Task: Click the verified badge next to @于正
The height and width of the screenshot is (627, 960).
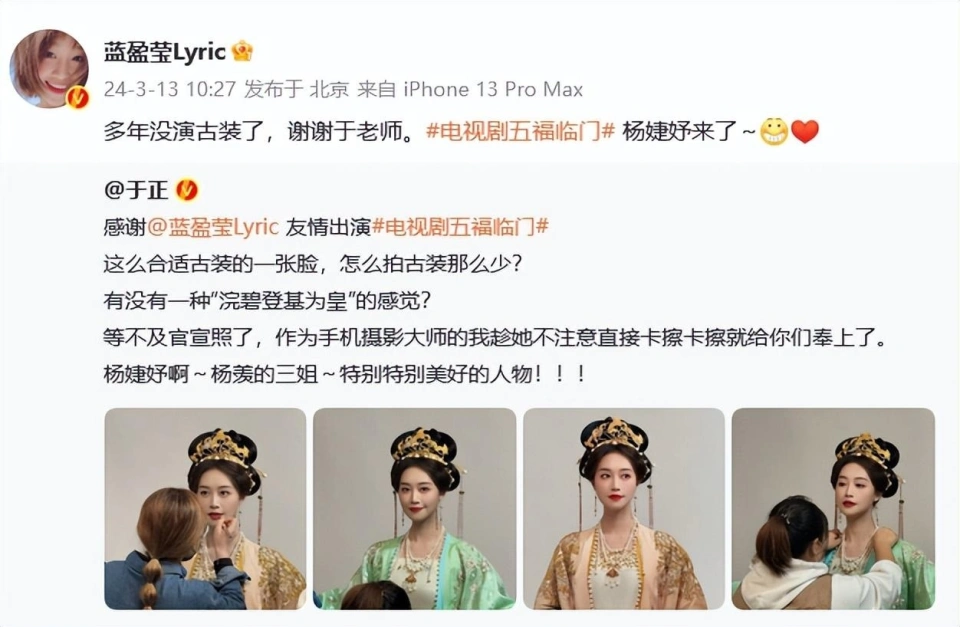Action: pos(187,190)
